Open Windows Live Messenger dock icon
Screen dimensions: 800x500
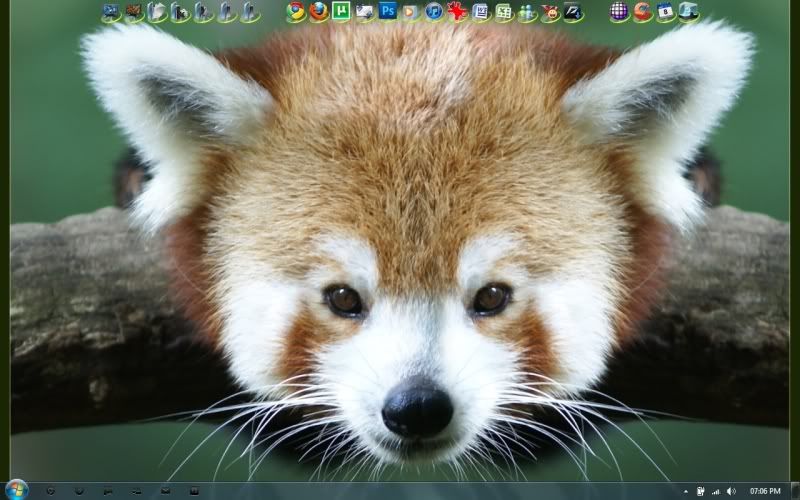pos(527,13)
